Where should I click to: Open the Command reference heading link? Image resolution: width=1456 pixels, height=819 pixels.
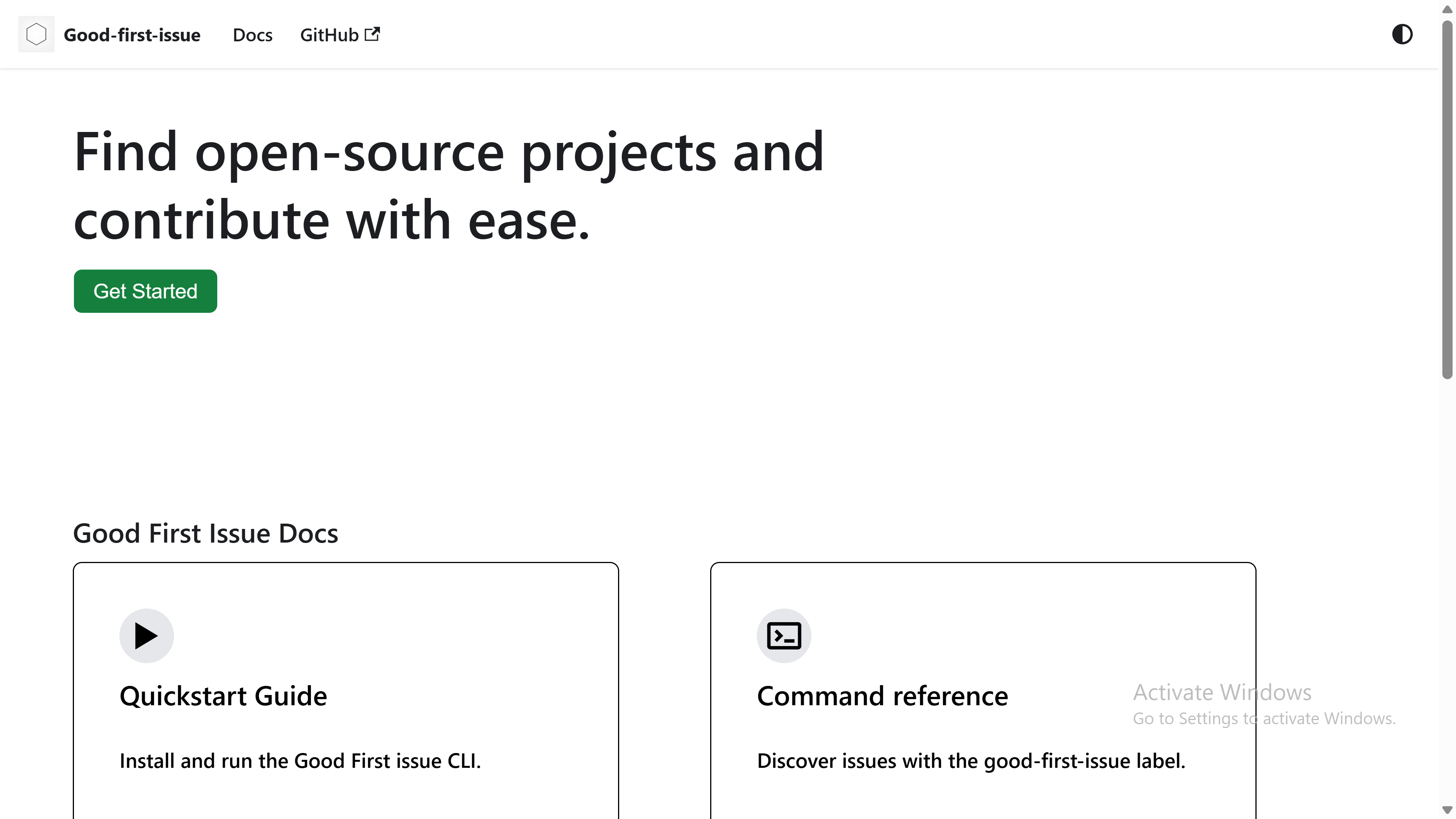tap(882, 696)
